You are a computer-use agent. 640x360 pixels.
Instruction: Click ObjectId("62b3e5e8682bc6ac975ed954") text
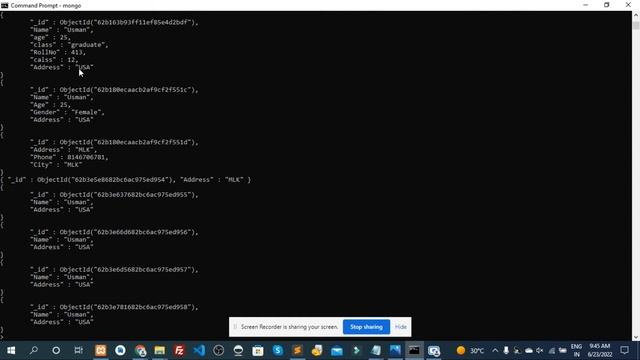(105, 180)
